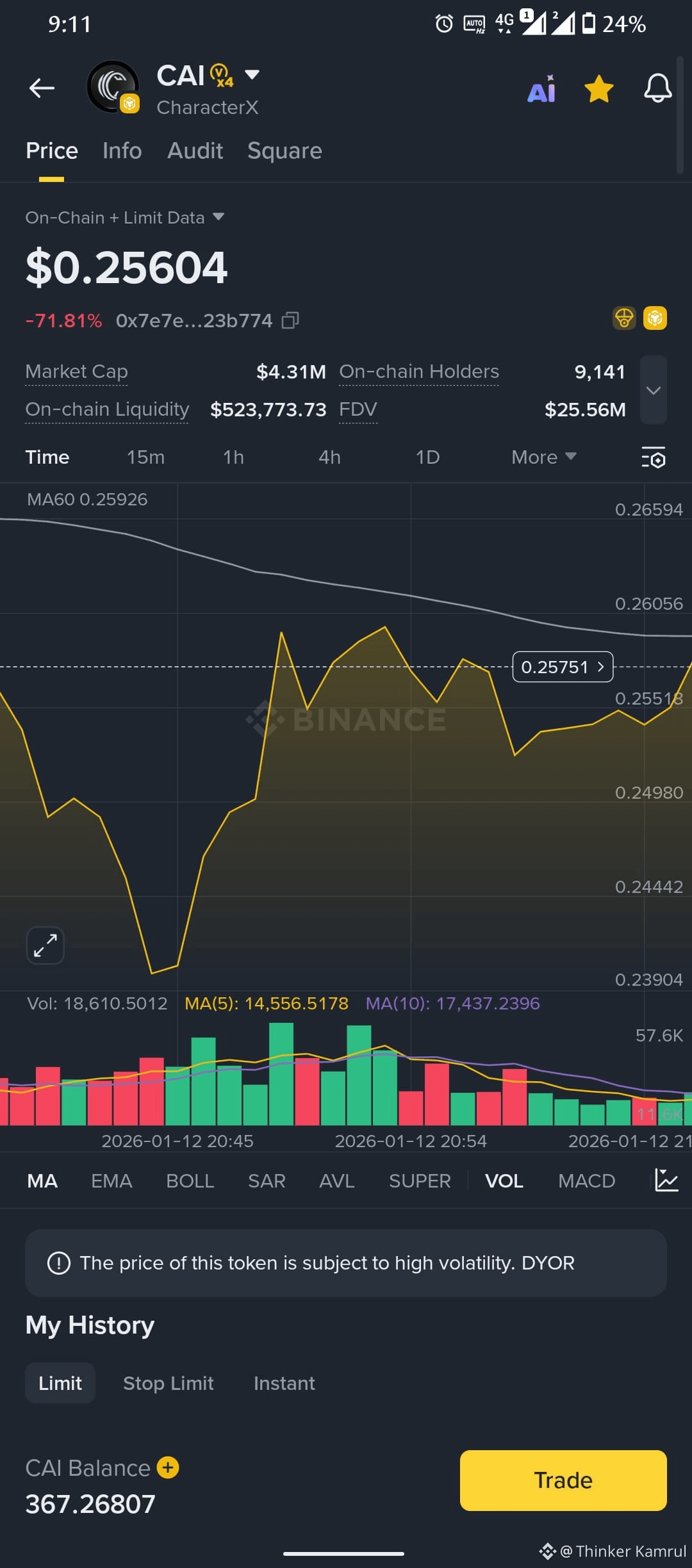The width and height of the screenshot is (692, 1568).
Task: Tap the On-chain Holders label
Action: [x=419, y=372]
